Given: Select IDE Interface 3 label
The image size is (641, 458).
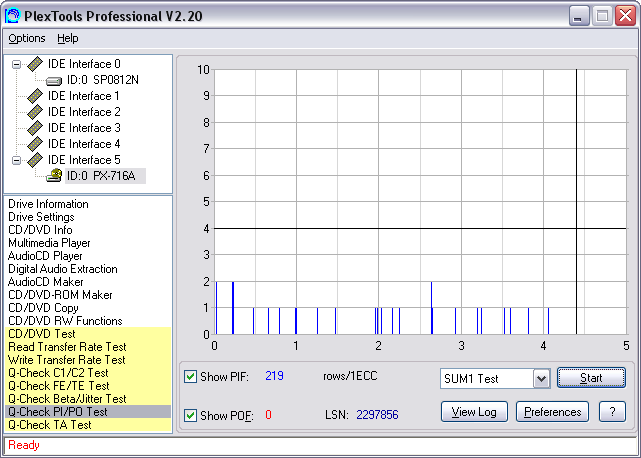Looking at the screenshot, I should click(84, 128).
